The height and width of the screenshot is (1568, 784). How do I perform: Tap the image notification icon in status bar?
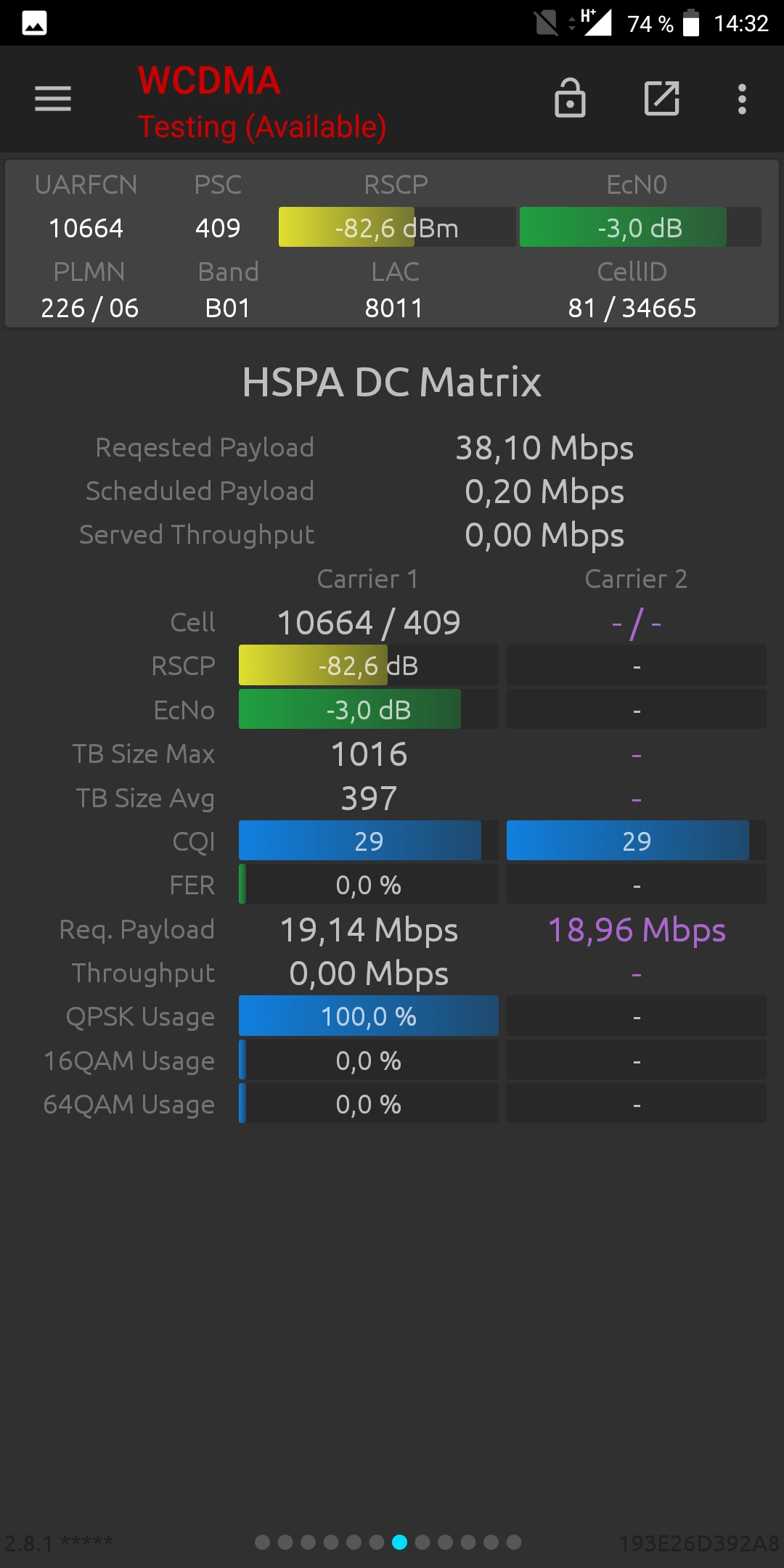[34, 23]
